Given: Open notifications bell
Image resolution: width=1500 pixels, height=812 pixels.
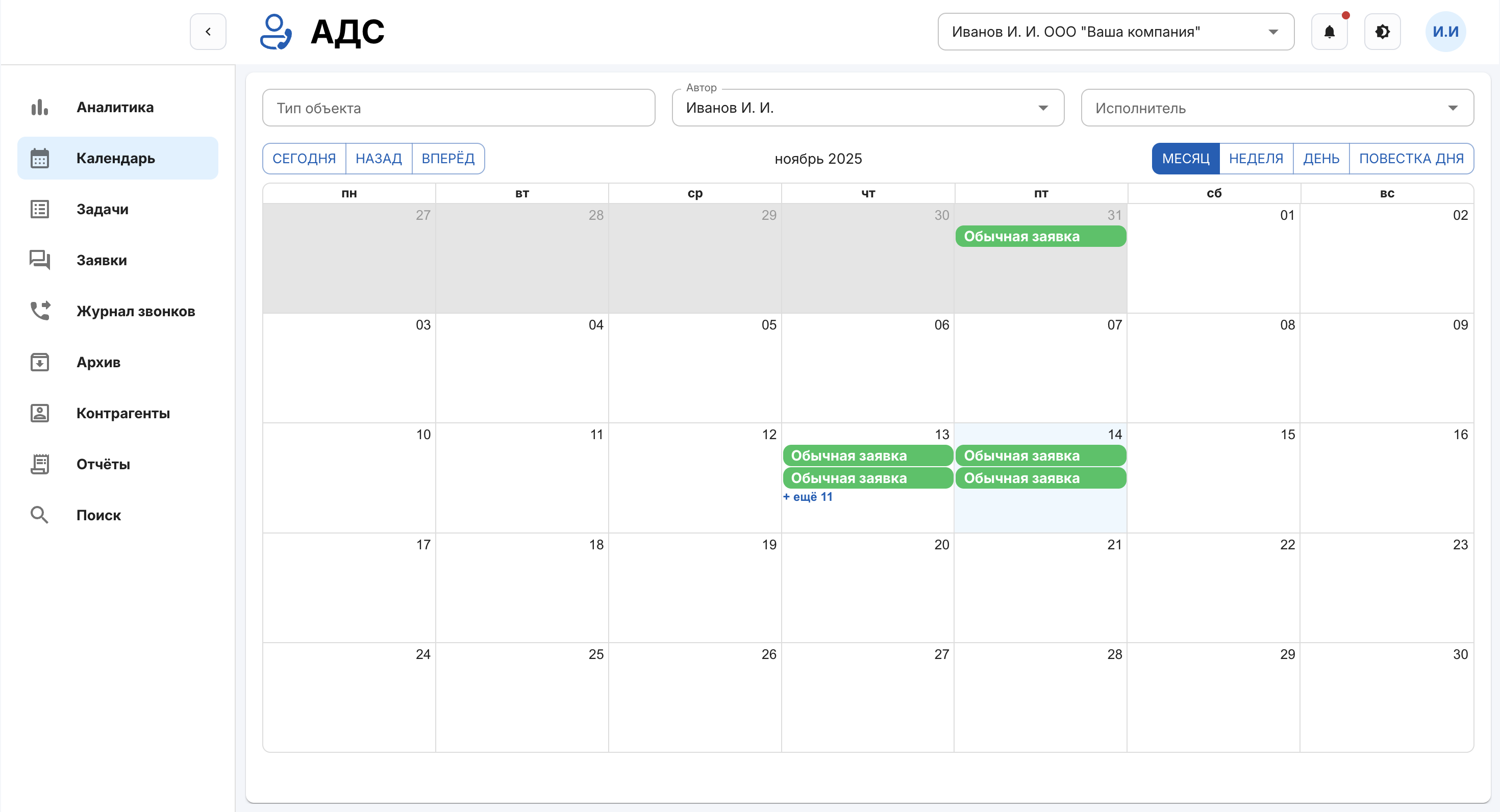Looking at the screenshot, I should coord(1329,32).
